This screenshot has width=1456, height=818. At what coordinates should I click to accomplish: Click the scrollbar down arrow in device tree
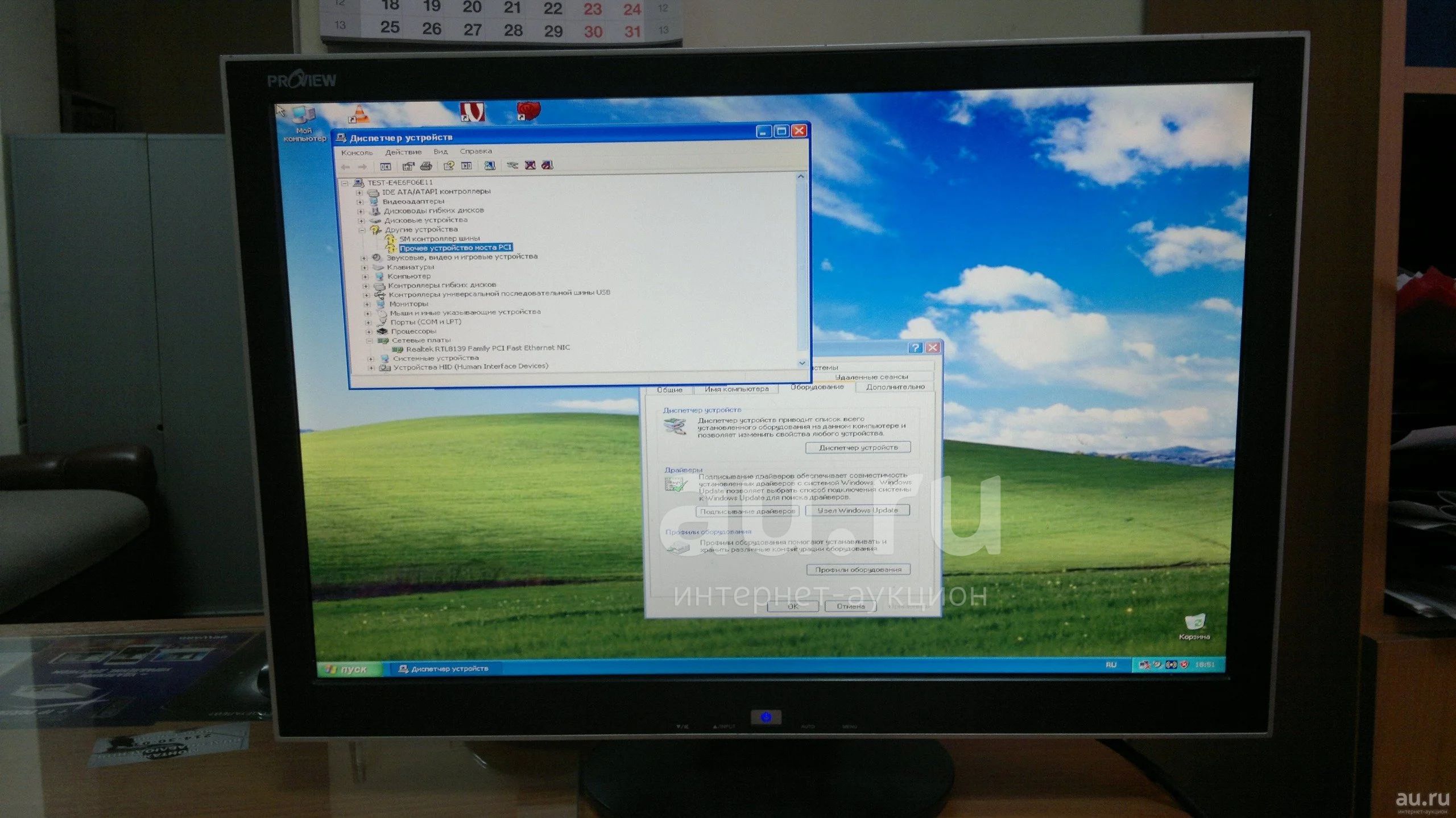coord(802,362)
